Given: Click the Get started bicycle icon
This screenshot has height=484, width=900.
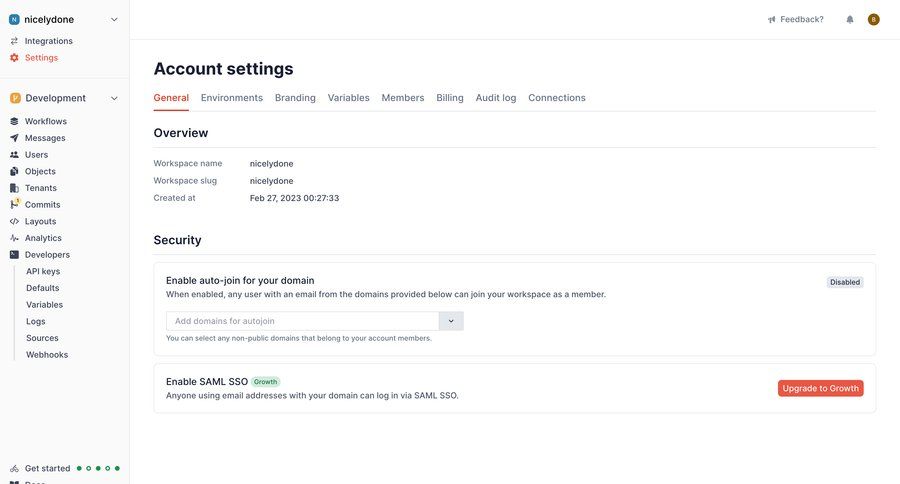Looking at the screenshot, I should click(x=14, y=469).
